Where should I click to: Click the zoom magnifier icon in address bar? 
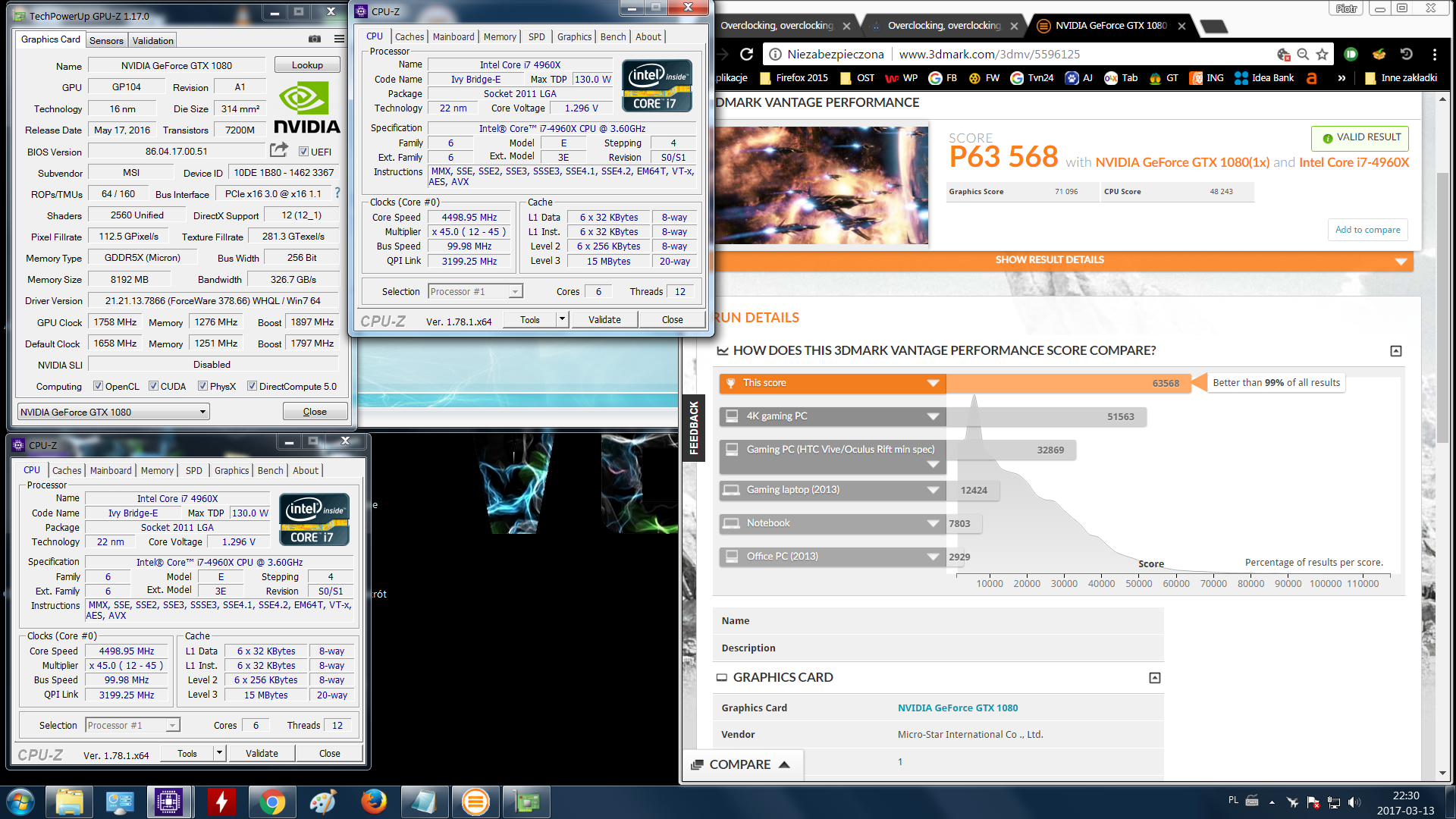point(1303,54)
